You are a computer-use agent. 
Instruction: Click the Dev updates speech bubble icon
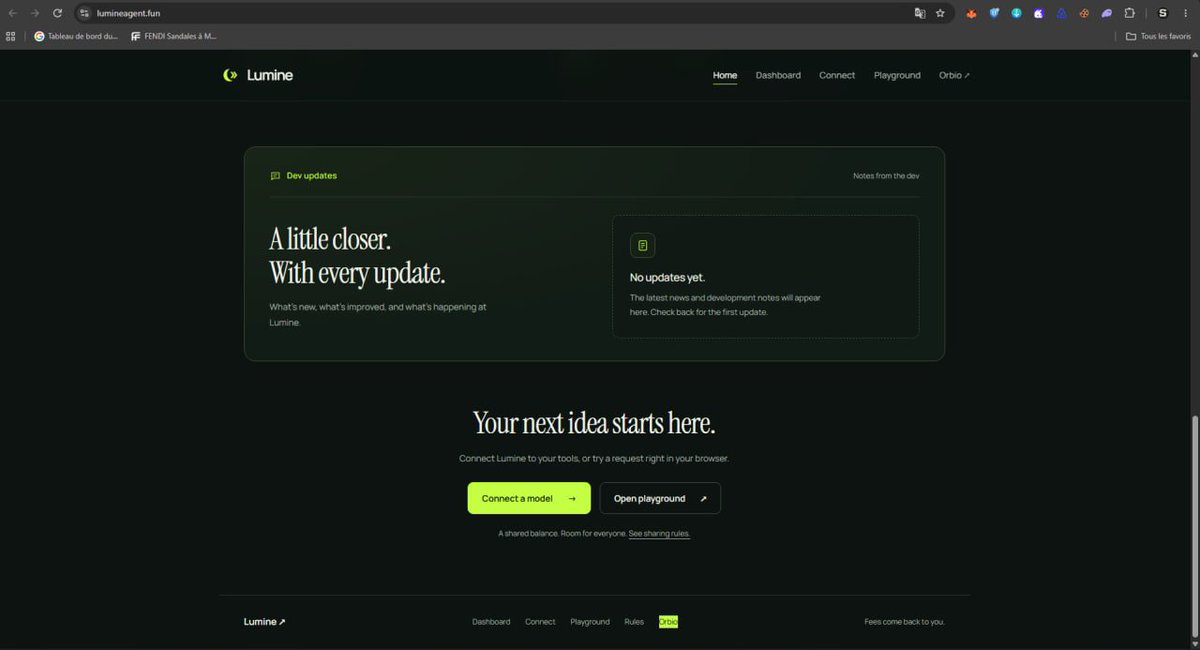click(275, 176)
